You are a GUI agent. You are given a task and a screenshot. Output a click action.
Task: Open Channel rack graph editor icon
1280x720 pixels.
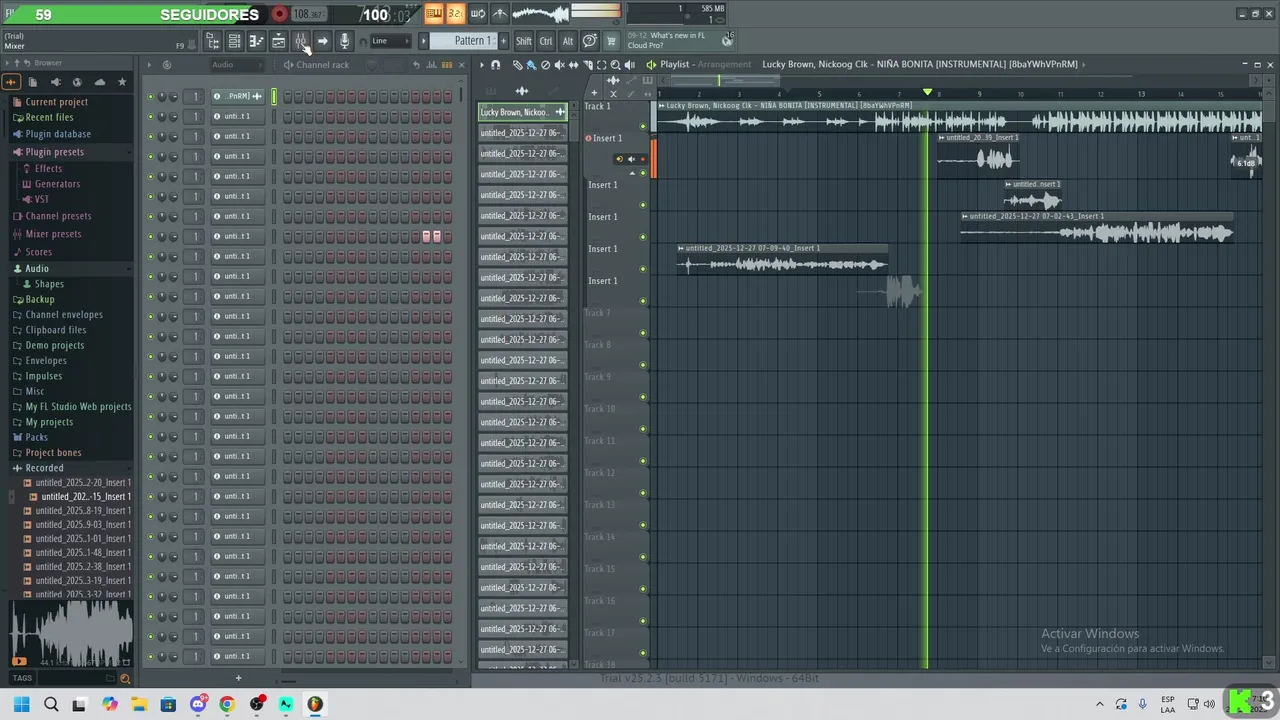[432, 65]
